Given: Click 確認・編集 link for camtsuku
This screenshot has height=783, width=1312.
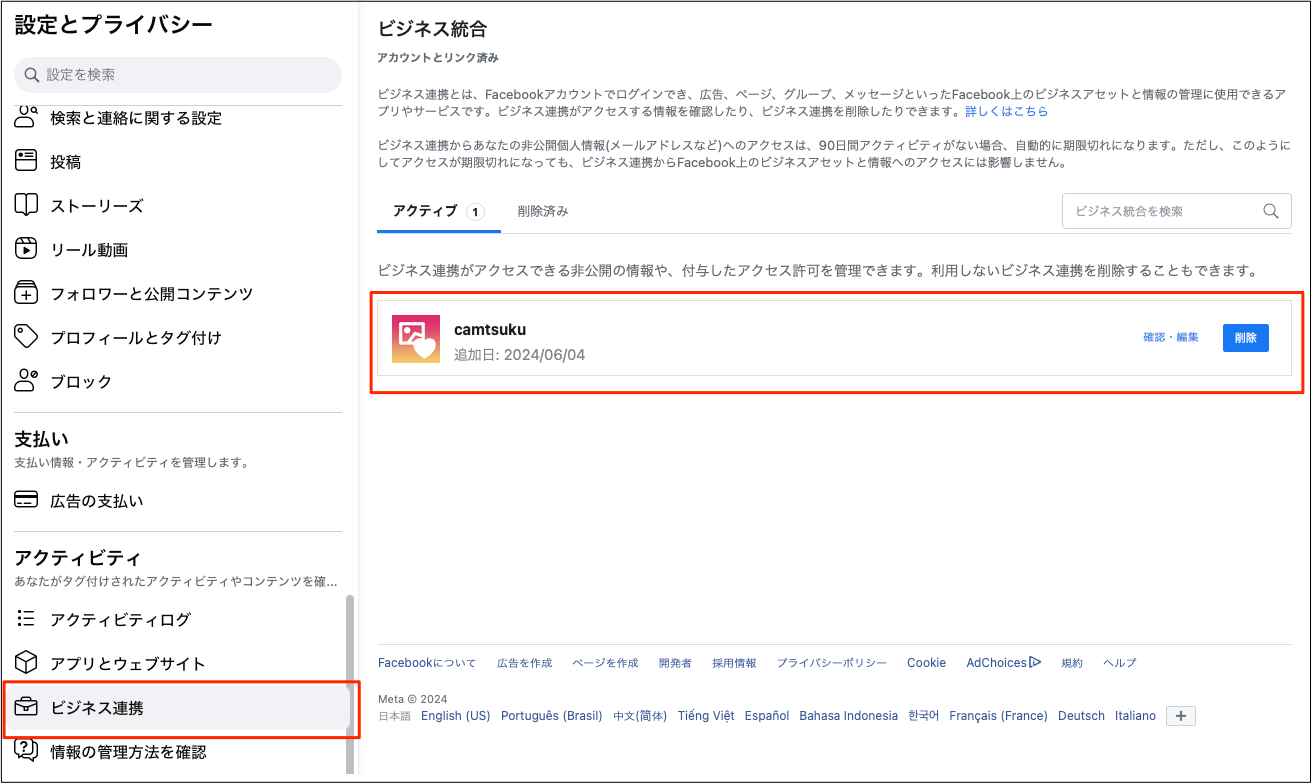Looking at the screenshot, I should click(x=1171, y=338).
